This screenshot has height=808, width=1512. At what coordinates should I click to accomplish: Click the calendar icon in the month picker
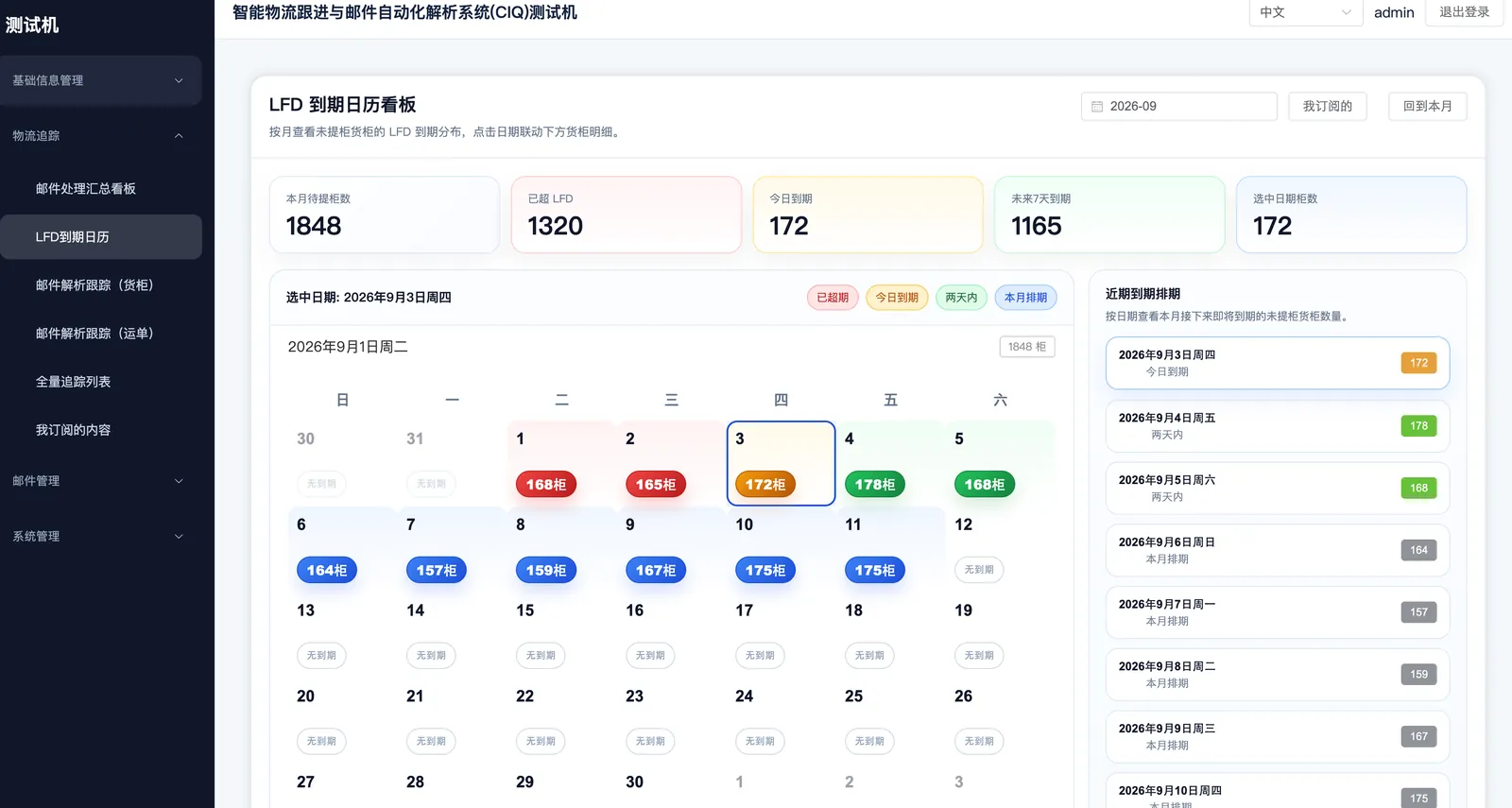pyautogui.click(x=1097, y=107)
